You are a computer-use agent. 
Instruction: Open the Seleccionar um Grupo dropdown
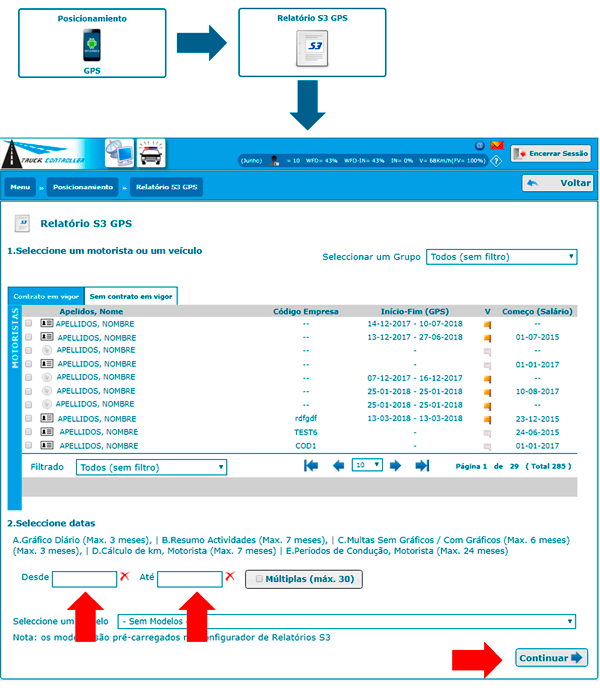[501, 257]
